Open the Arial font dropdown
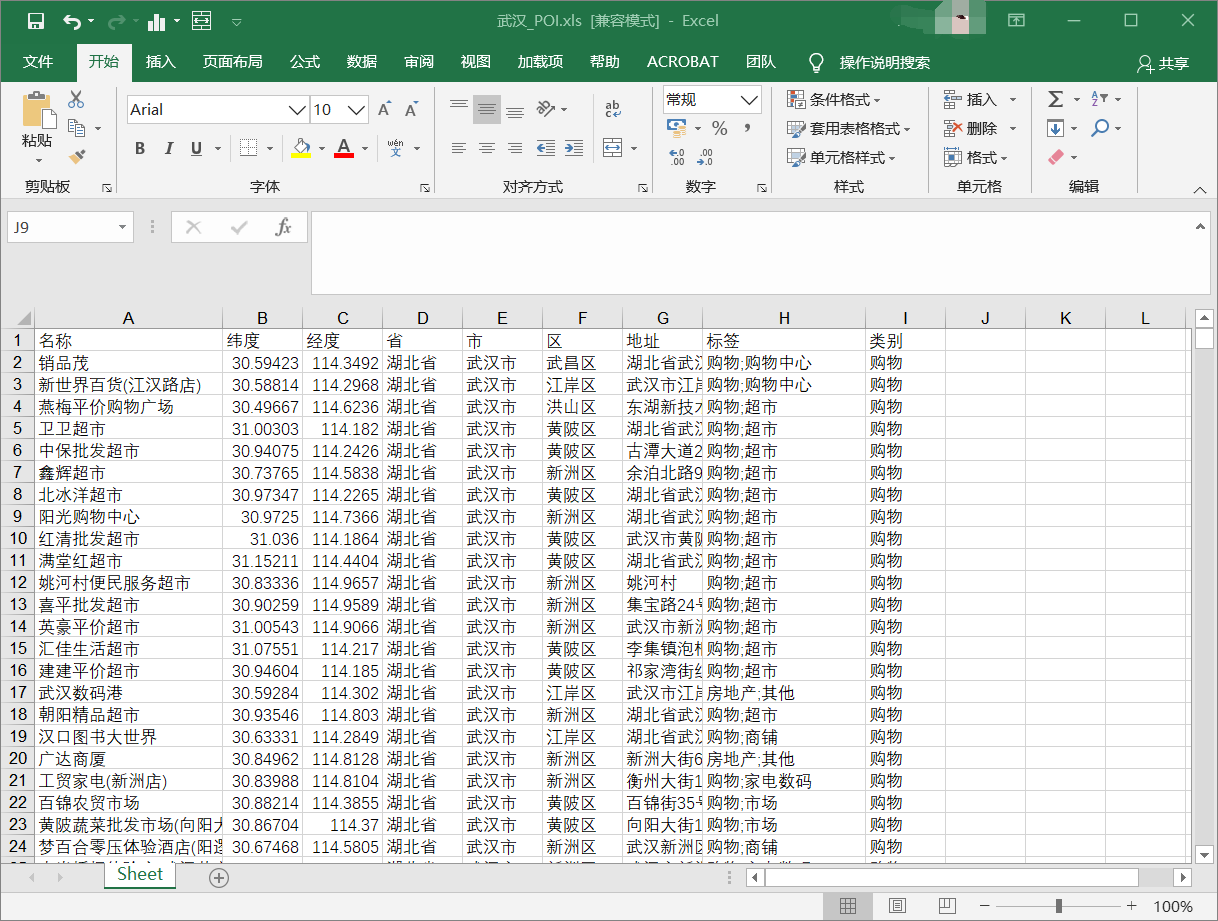Viewport: 1218px width, 921px height. tap(296, 109)
